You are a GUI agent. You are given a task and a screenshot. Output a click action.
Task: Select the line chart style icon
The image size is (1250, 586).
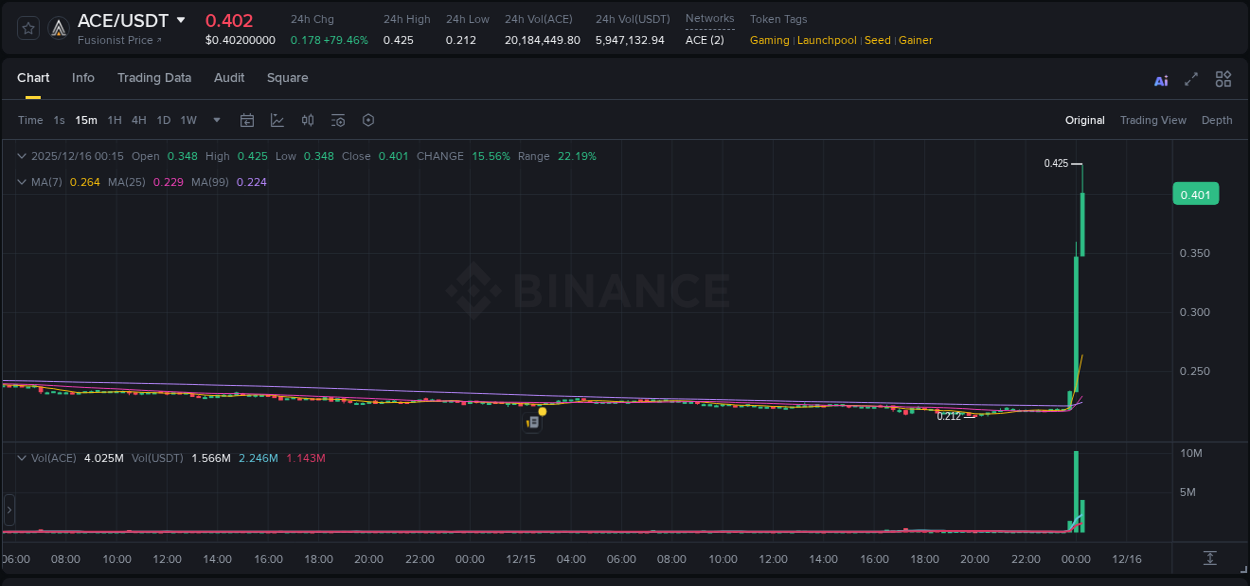tap(277, 120)
